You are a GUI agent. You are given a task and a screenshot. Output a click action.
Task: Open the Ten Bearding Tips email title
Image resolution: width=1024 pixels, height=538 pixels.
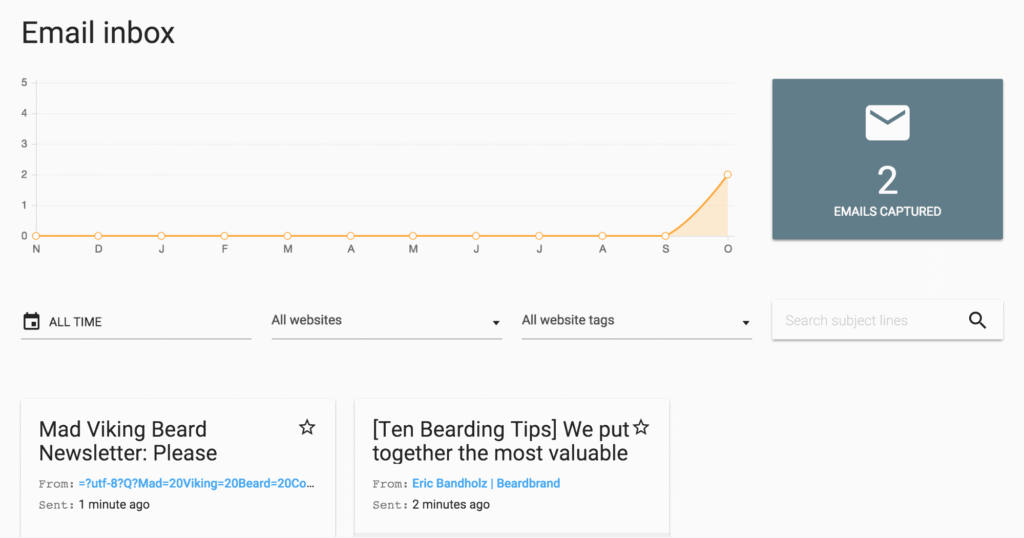tap(500, 441)
